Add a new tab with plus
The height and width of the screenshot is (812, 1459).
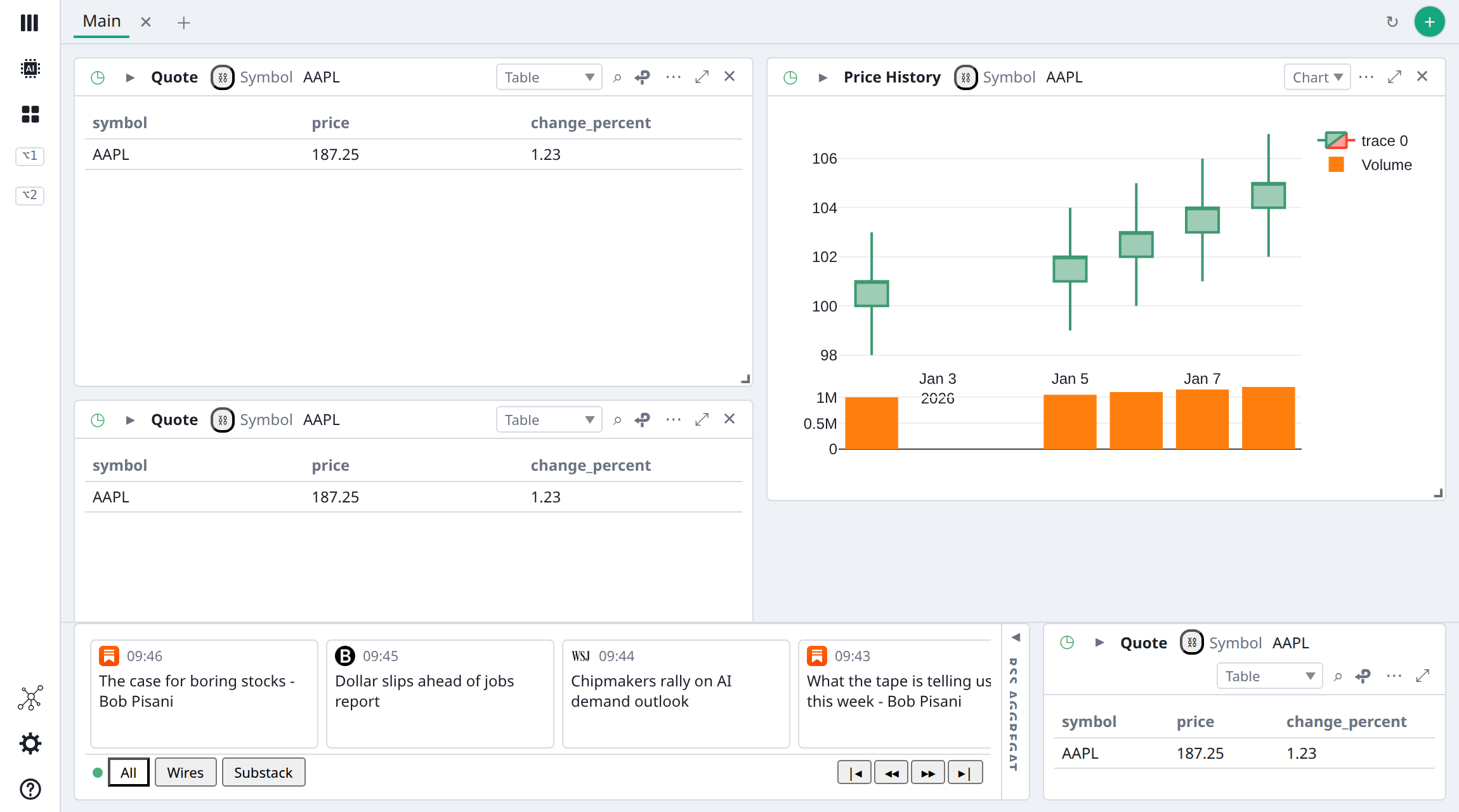click(x=183, y=23)
